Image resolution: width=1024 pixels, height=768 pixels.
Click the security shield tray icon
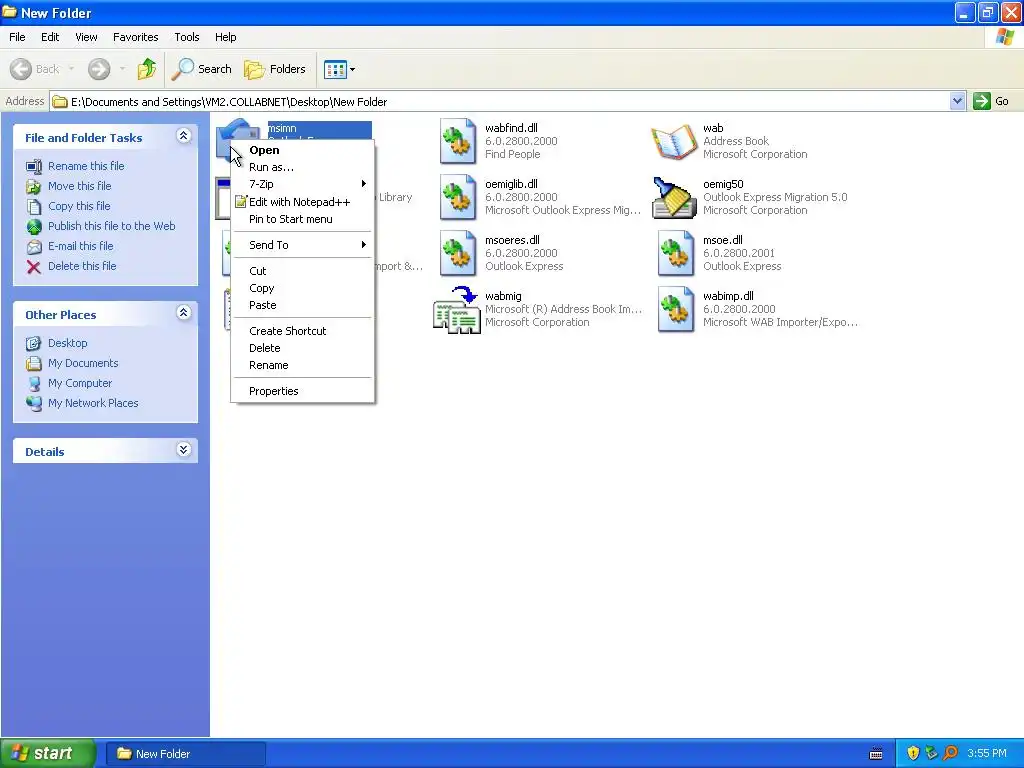point(913,754)
